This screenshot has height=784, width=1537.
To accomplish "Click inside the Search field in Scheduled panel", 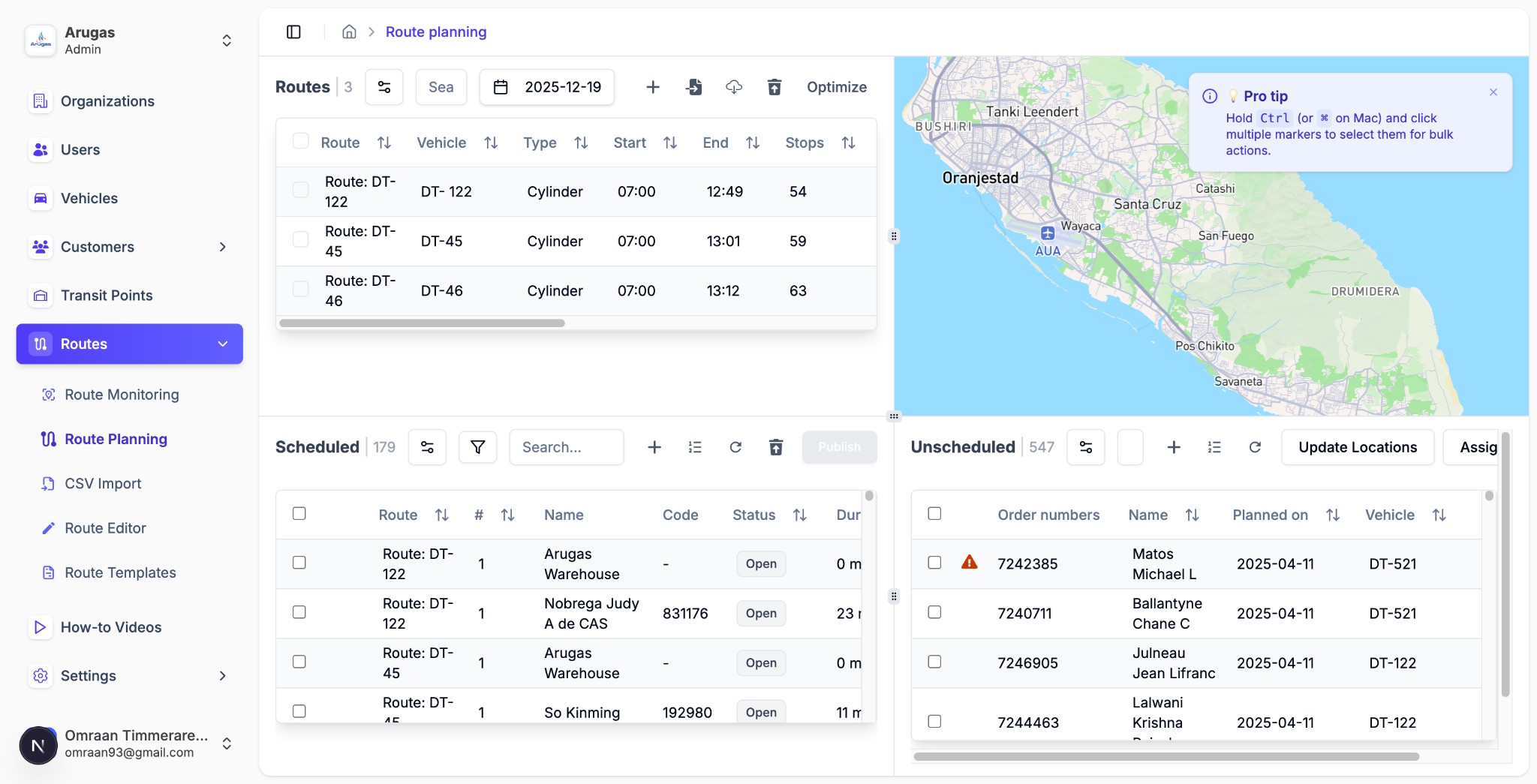I will coord(566,446).
